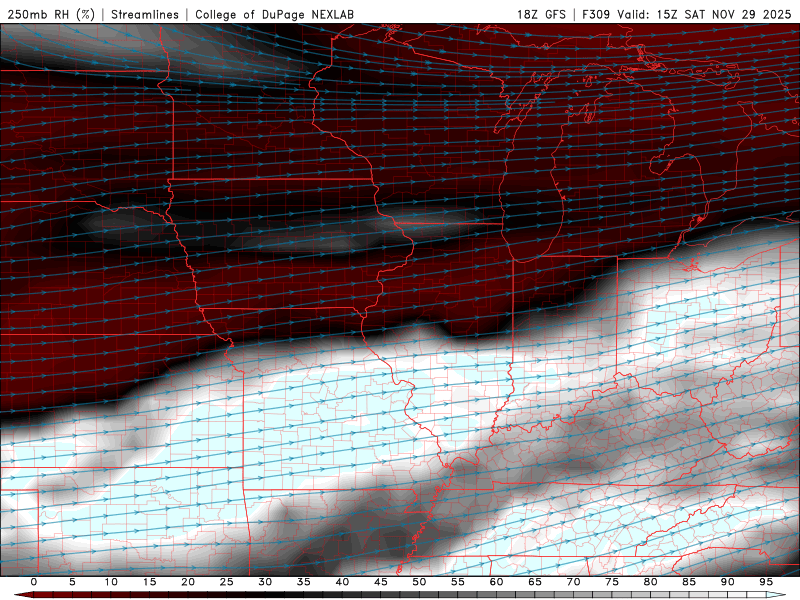Click 'College of DuPage NEXLAB' header text
The width and height of the screenshot is (800, 600).
click(274, 14)
